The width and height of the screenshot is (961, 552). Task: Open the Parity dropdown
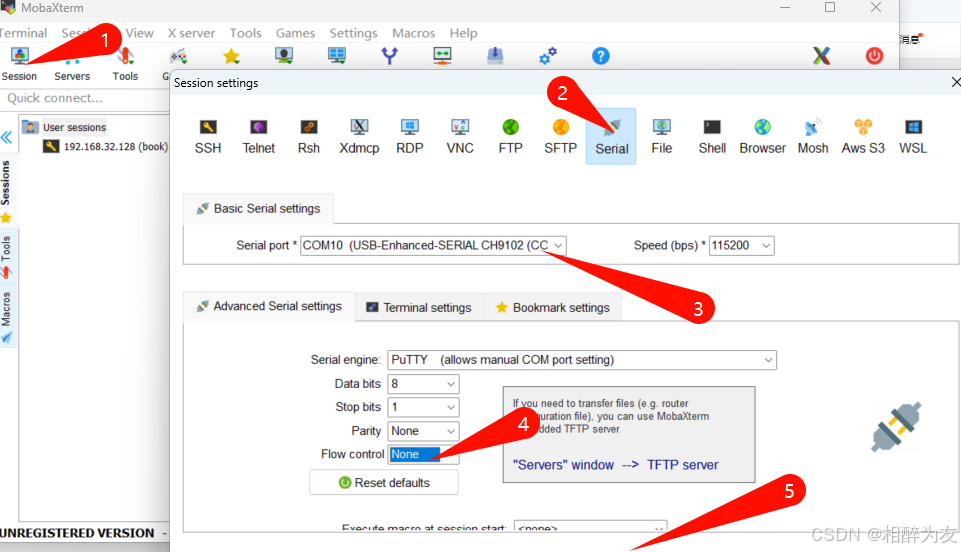tap(424, 431)
